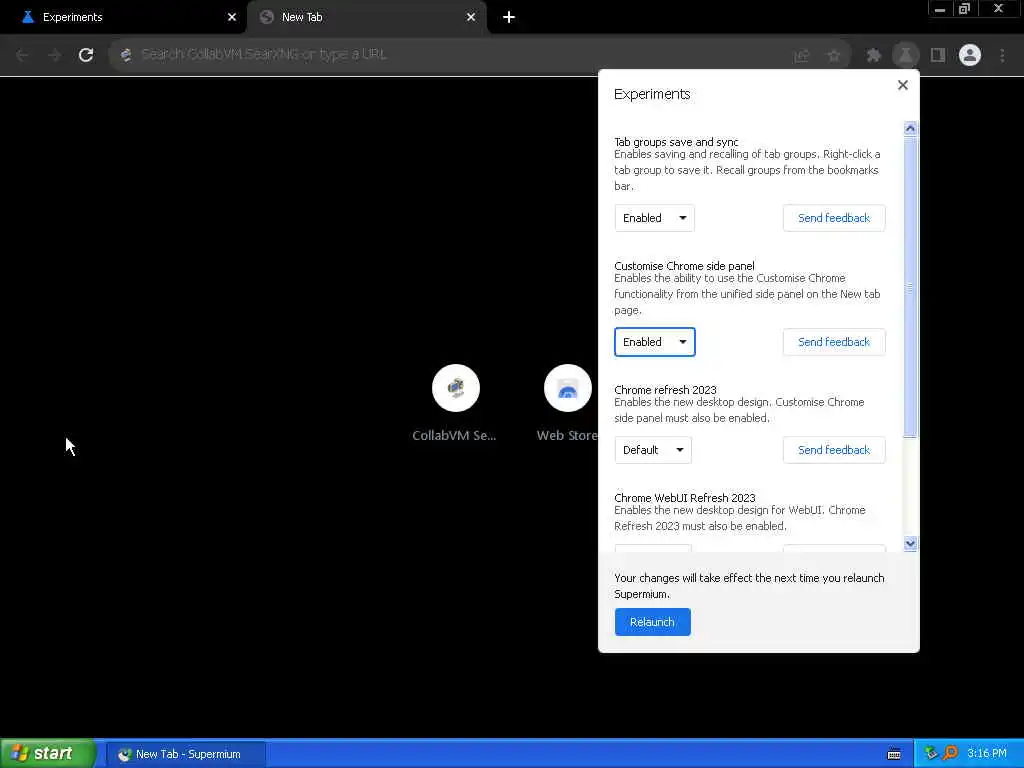
Task: Bookmark this tab with the star icon
Action: click(x=834, y=56)
